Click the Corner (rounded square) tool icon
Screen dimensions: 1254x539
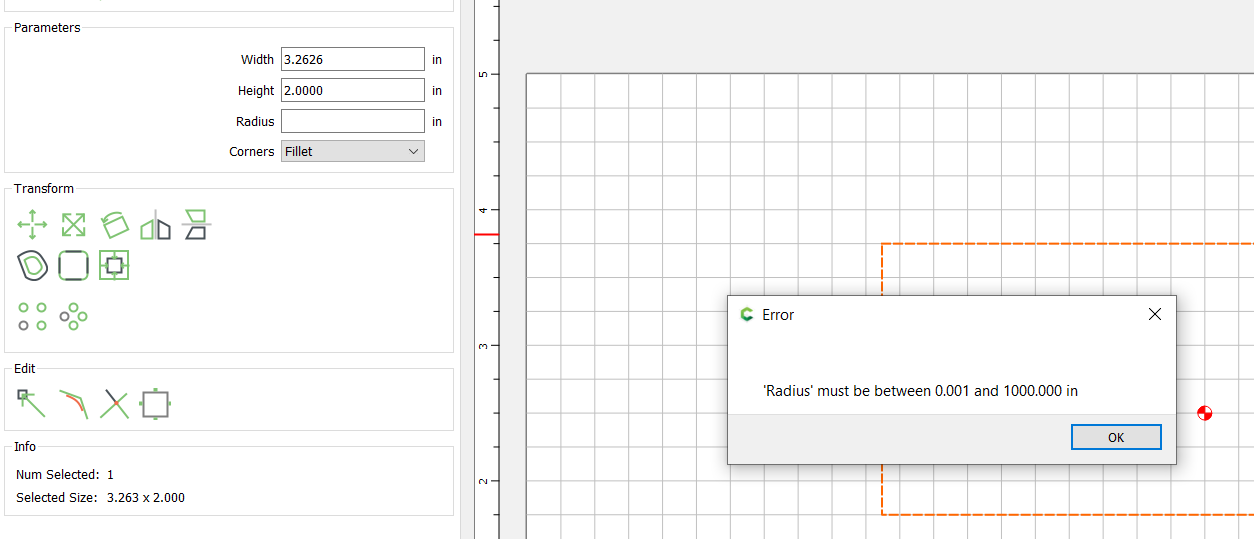73,265
